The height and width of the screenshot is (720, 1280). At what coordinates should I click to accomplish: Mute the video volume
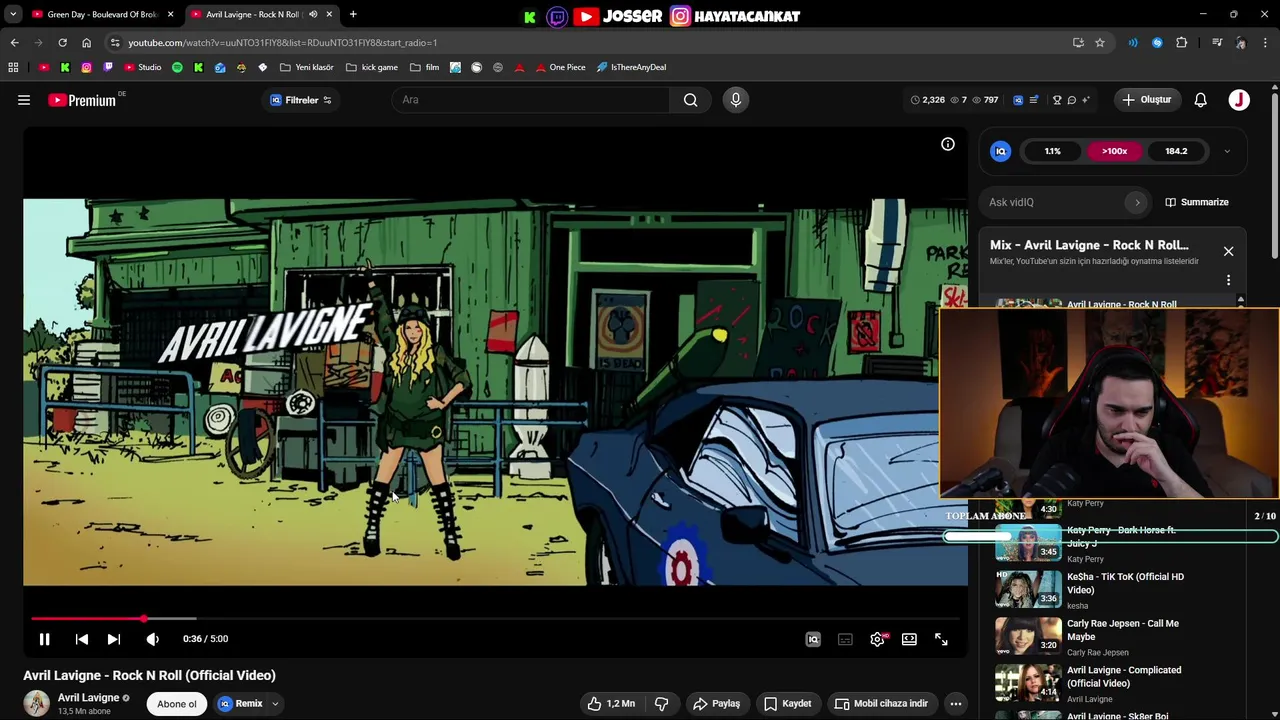152,639
